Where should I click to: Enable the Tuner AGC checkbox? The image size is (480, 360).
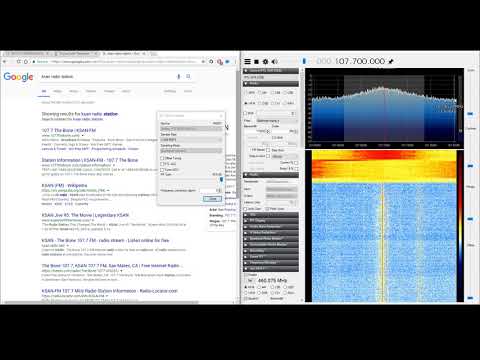[x=162, y=170]
